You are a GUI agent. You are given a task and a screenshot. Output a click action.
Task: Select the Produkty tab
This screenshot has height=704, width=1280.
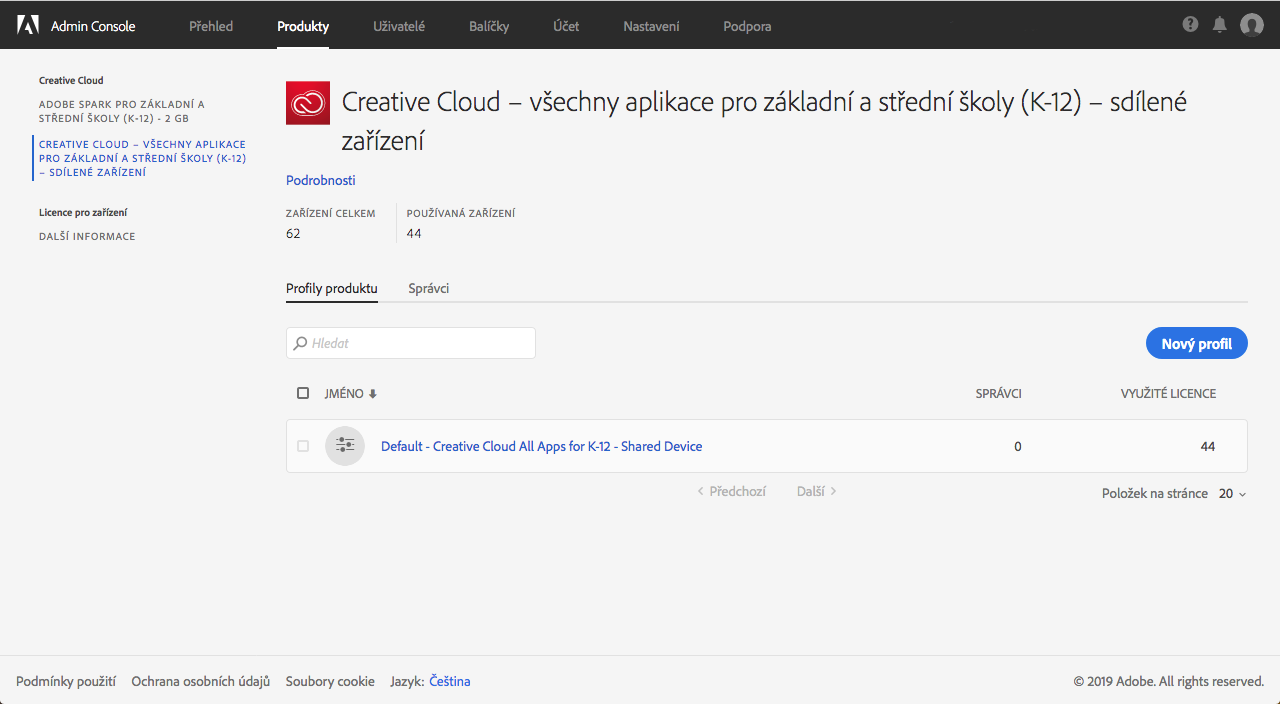click(x=303, y=26)
